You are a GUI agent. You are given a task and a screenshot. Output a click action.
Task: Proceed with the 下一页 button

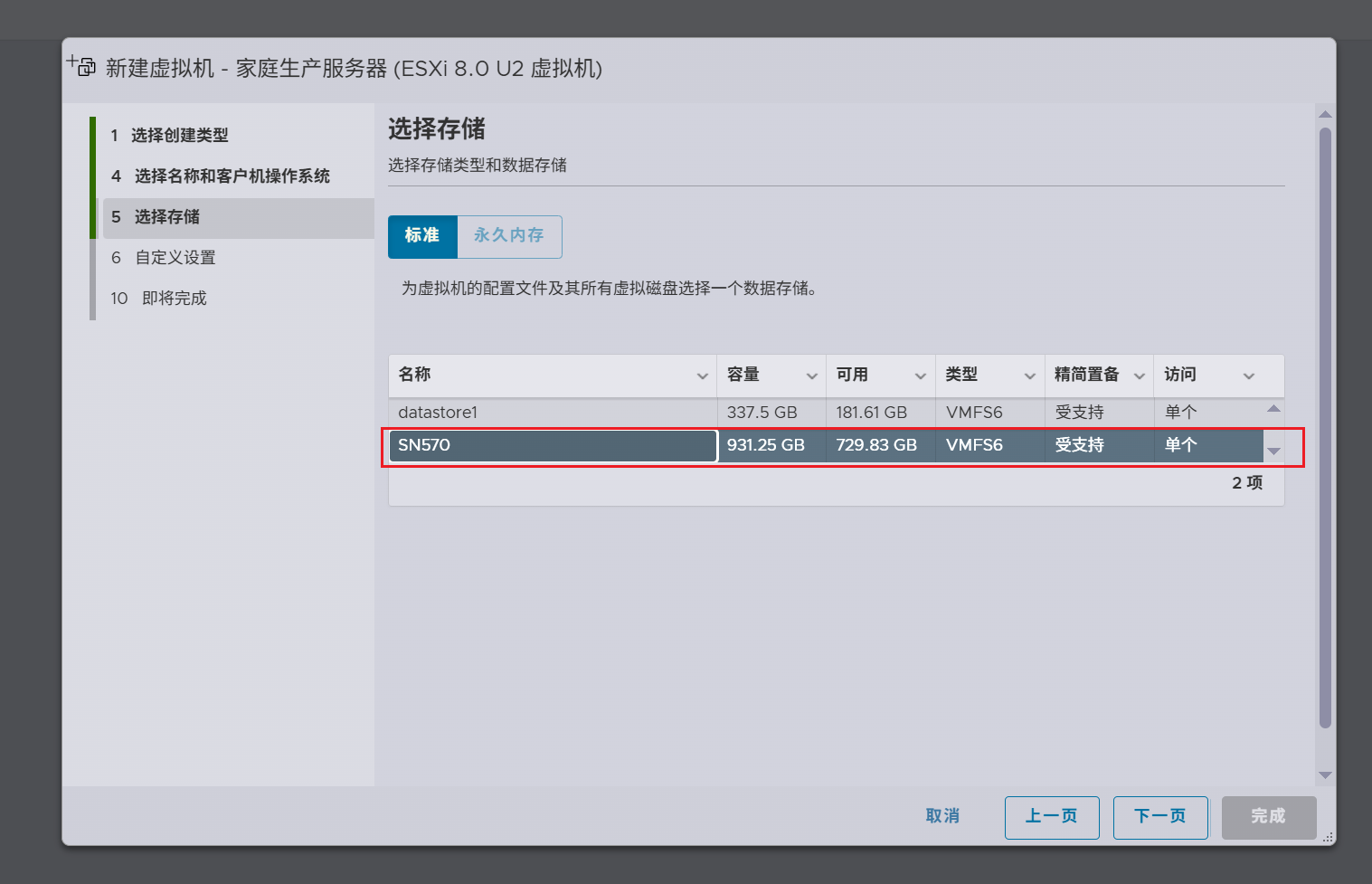[1159, 817]
